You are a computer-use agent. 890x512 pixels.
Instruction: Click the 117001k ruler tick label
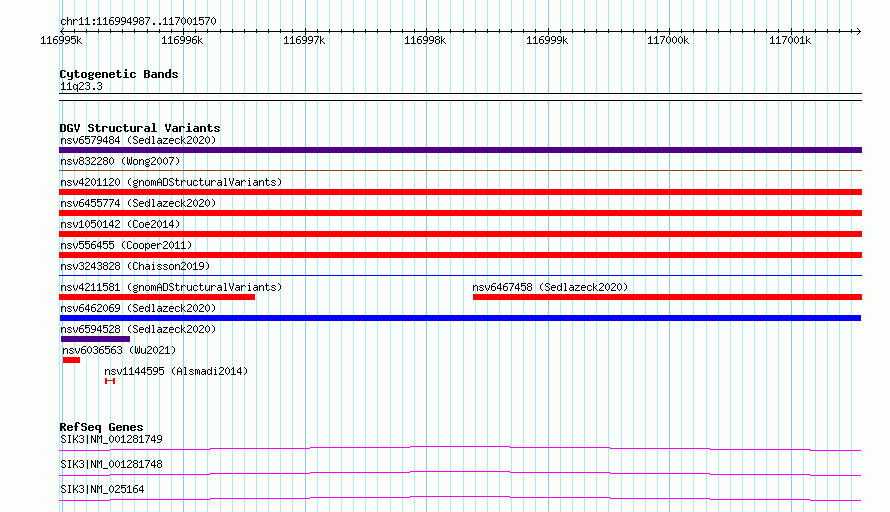coord(790,40)
